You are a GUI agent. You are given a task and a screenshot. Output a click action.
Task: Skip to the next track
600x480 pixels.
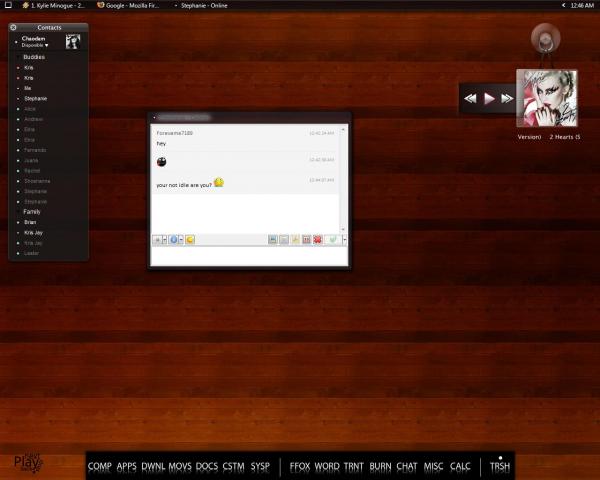point(507,99)
